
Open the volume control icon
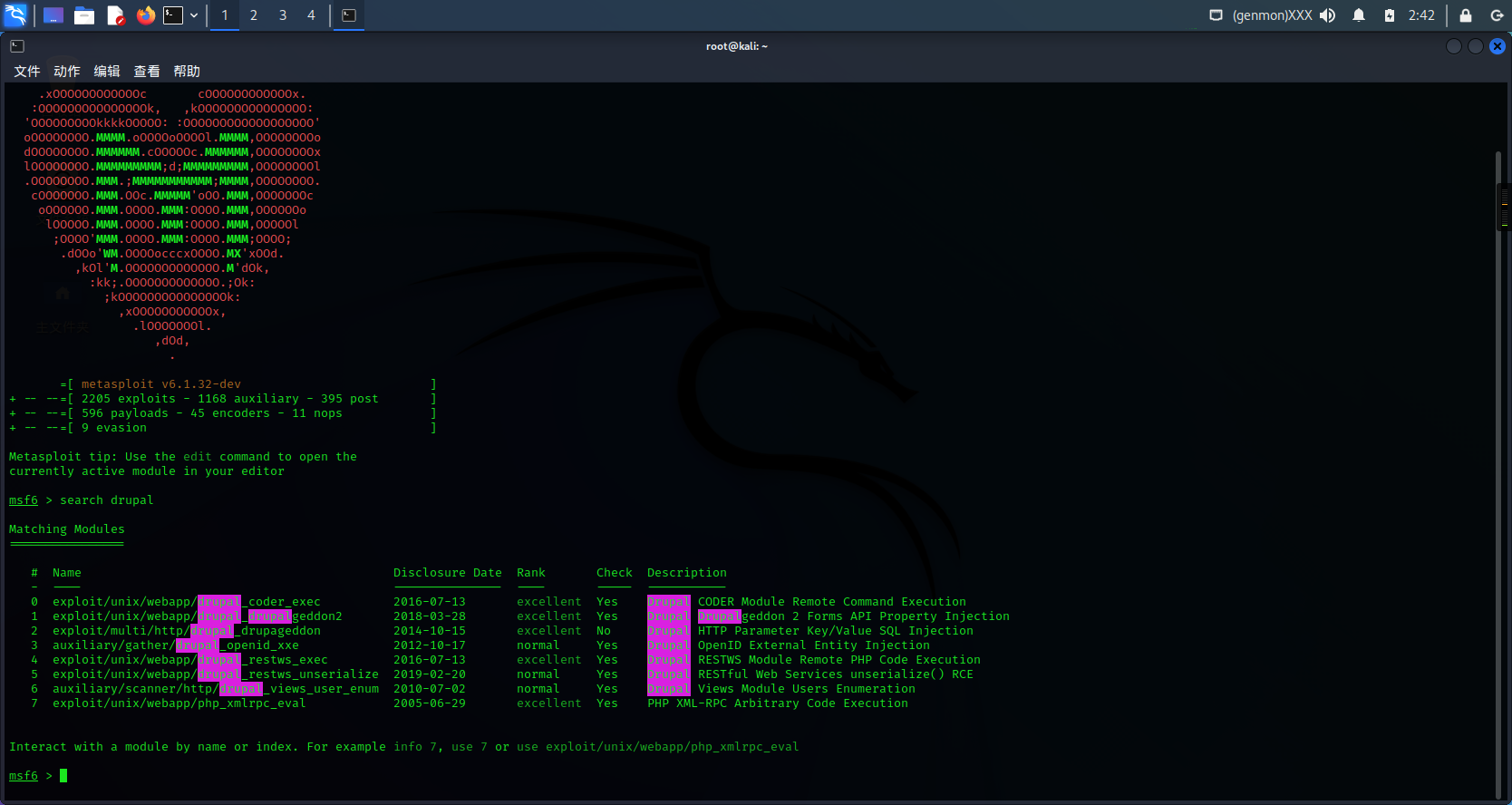1328,15
